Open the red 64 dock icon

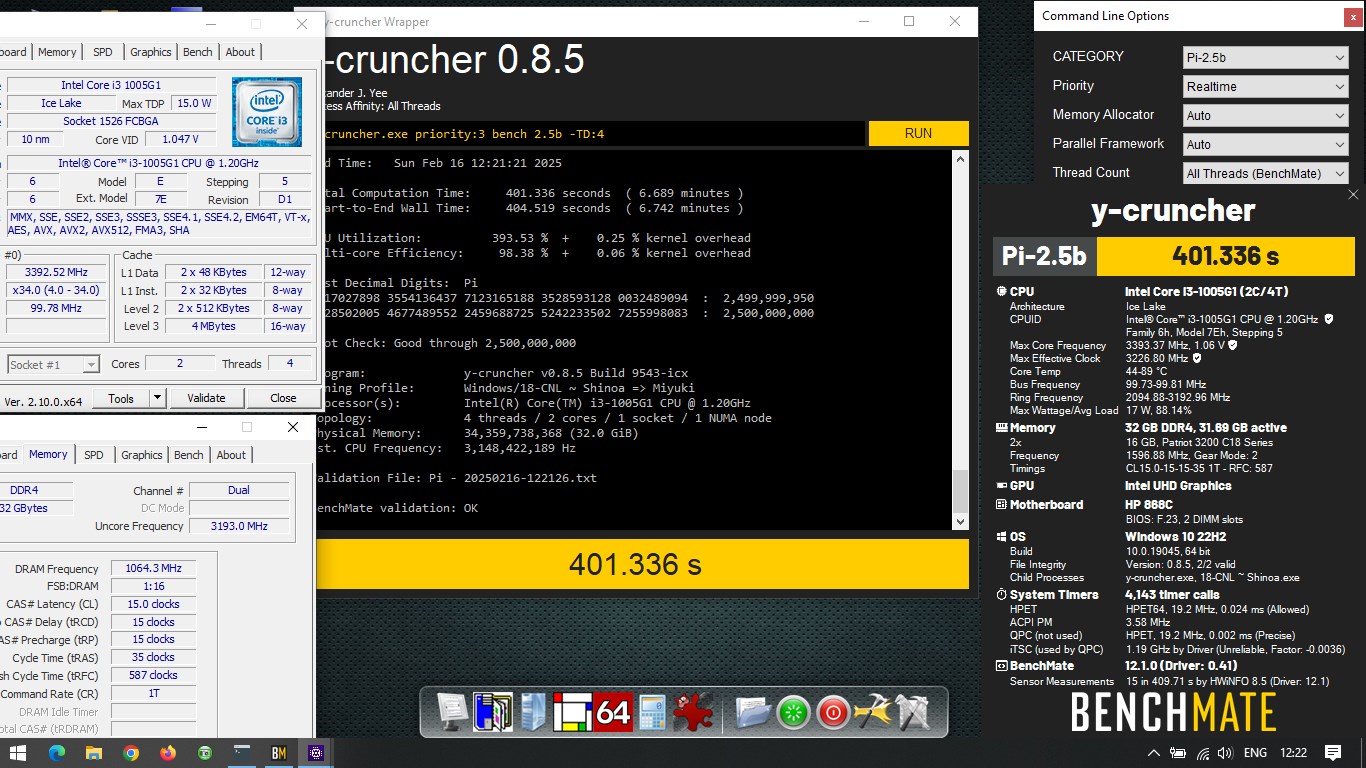613,713
